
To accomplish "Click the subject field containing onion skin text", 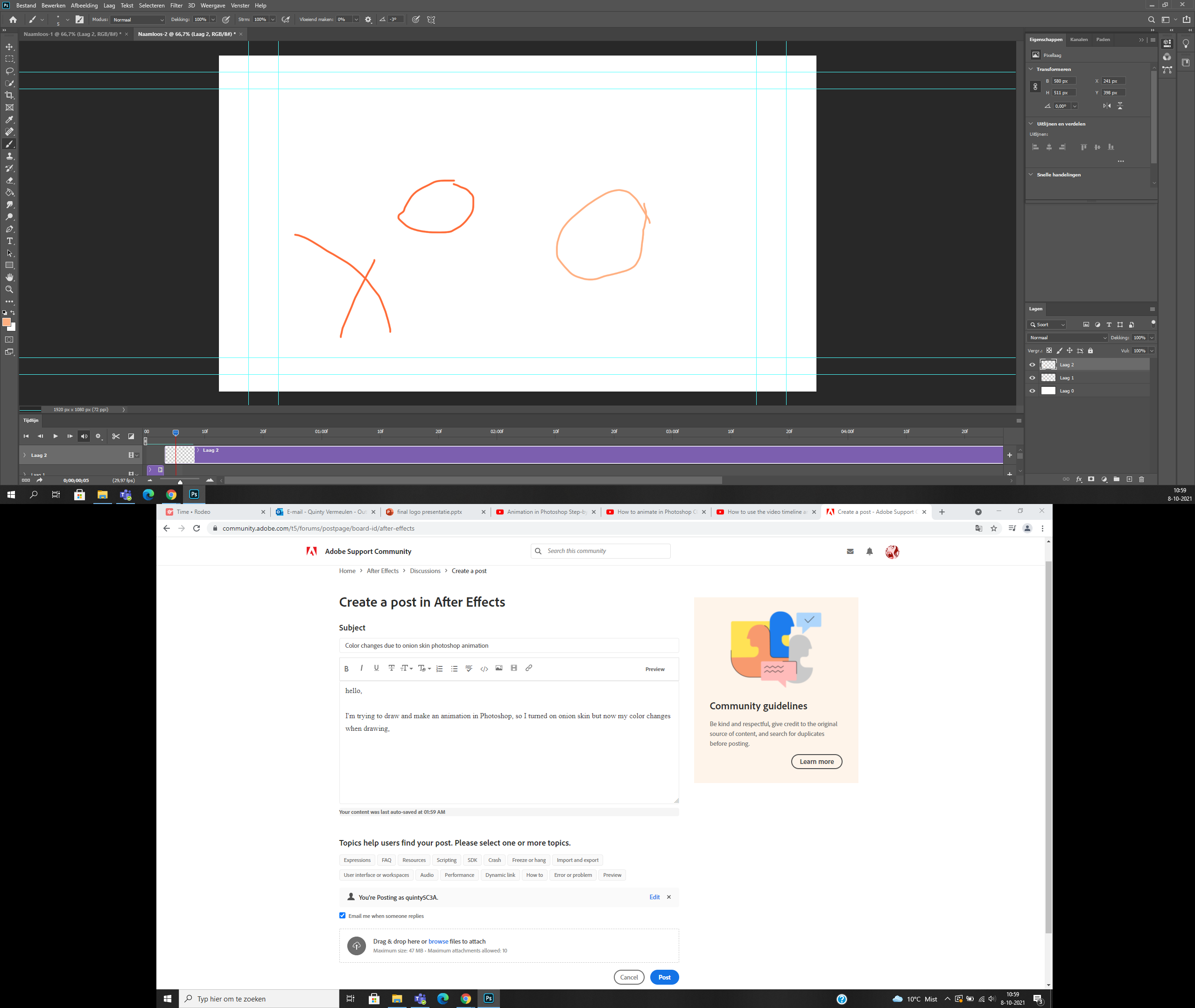I will (x=509, y=645).
